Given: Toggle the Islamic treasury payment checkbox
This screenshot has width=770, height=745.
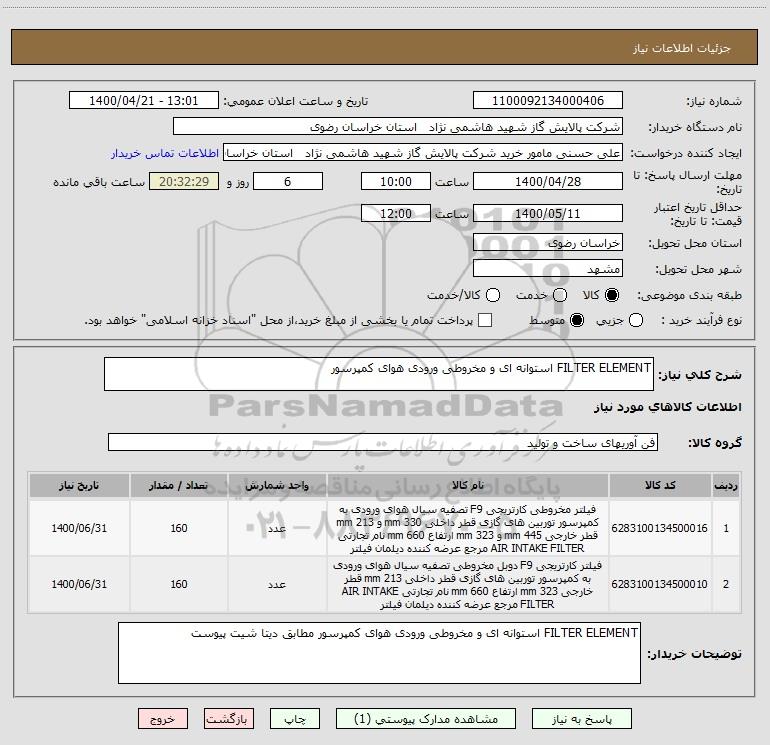Looking at the screenshot, I should coord(485,320).
